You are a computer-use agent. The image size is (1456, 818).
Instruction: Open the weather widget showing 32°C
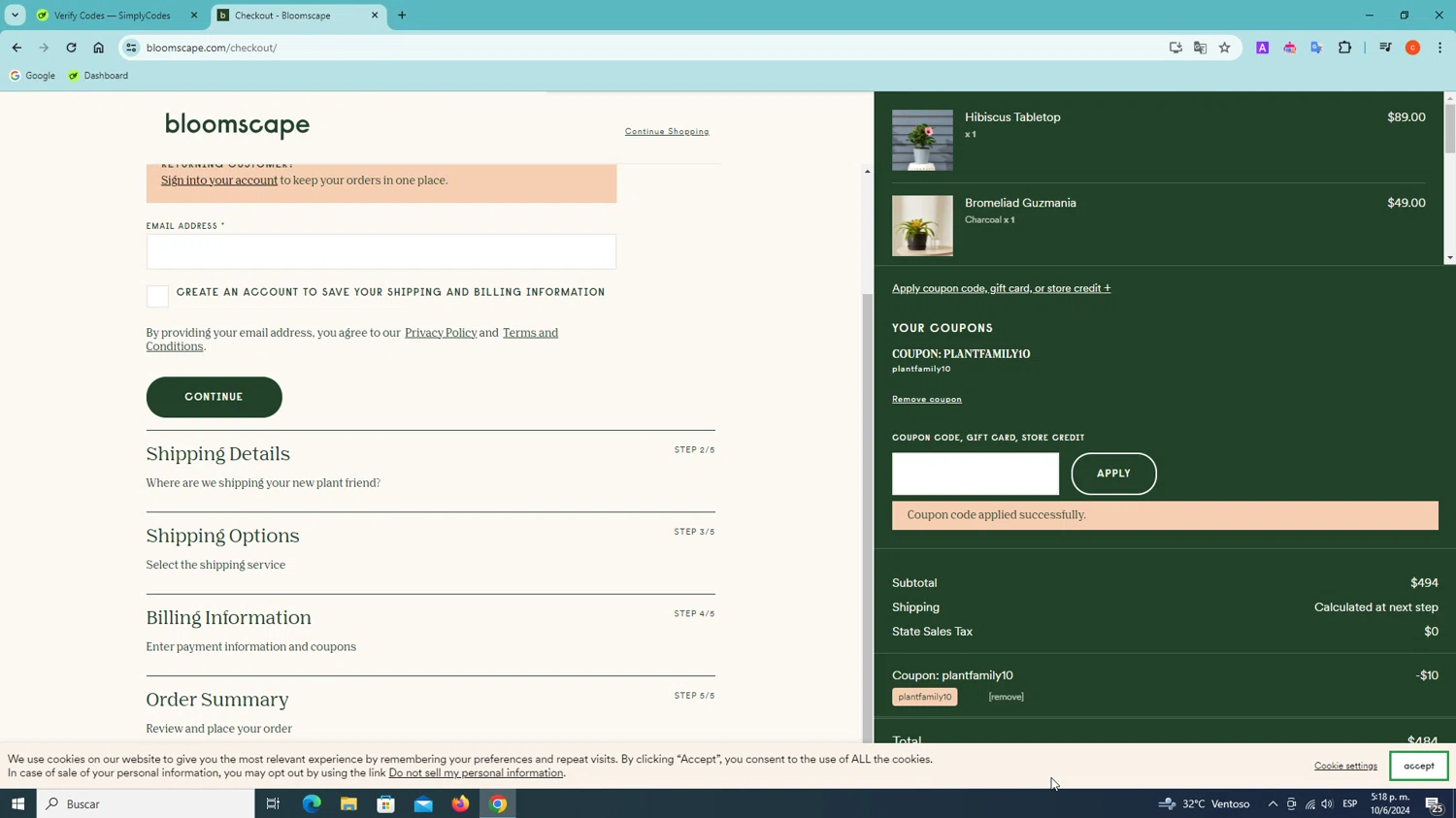1205,803
